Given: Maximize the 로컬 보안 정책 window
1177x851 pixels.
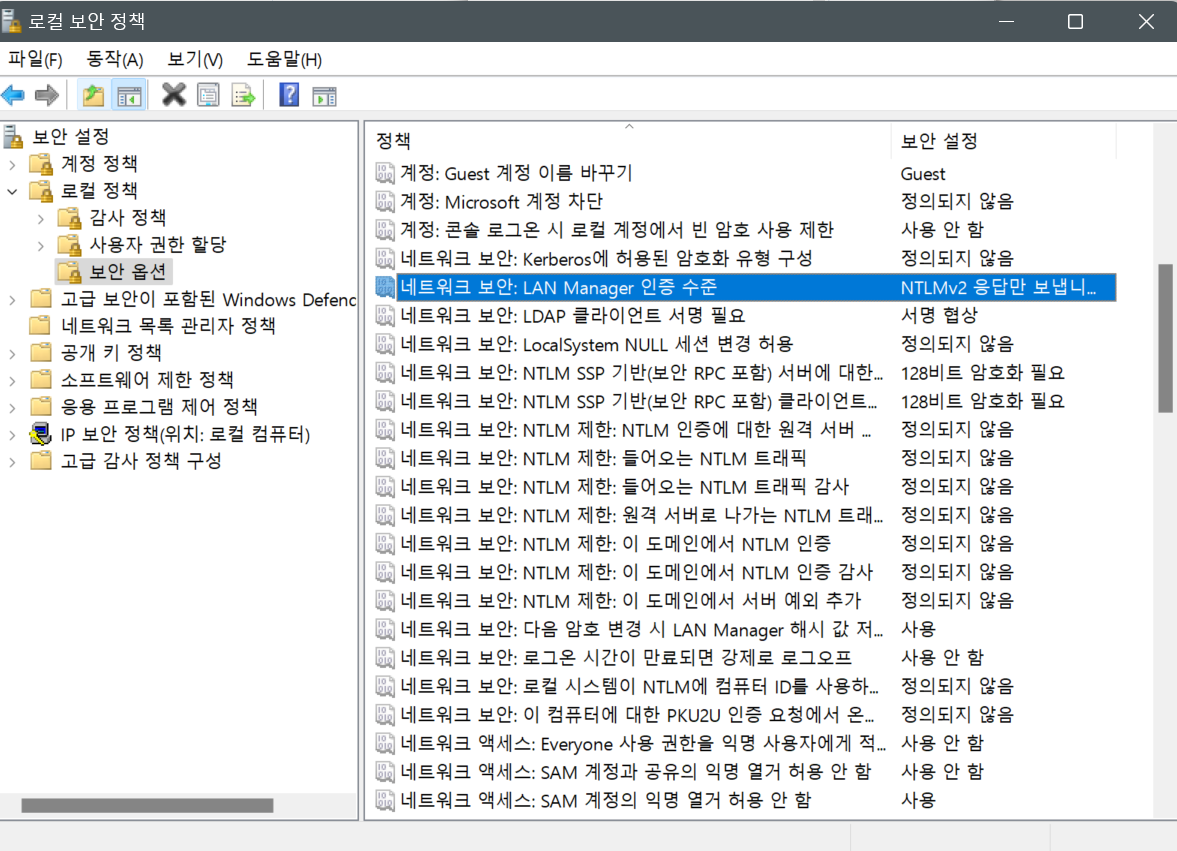Looking at the screenshot, I should (1075, 21).
